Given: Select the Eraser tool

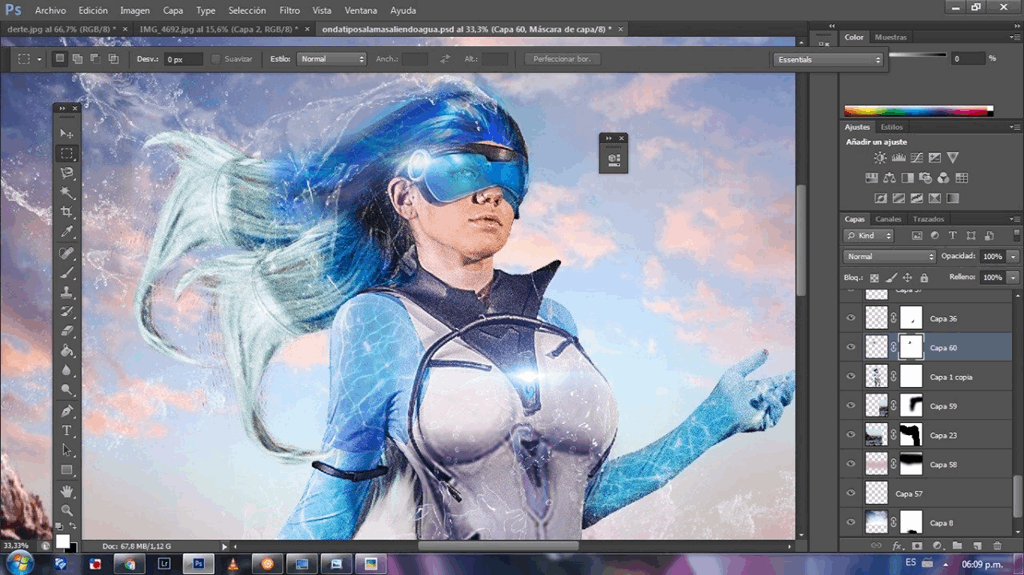Looking at the screenshot, I should 67,331.
